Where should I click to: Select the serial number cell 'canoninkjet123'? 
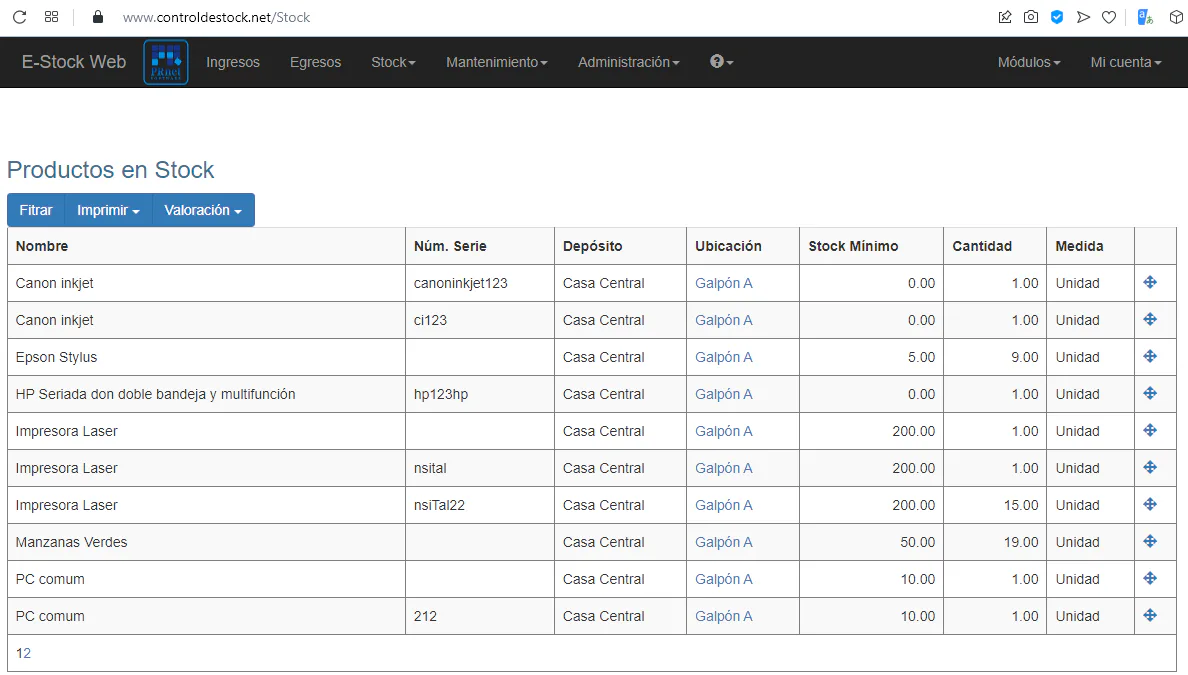480,283
